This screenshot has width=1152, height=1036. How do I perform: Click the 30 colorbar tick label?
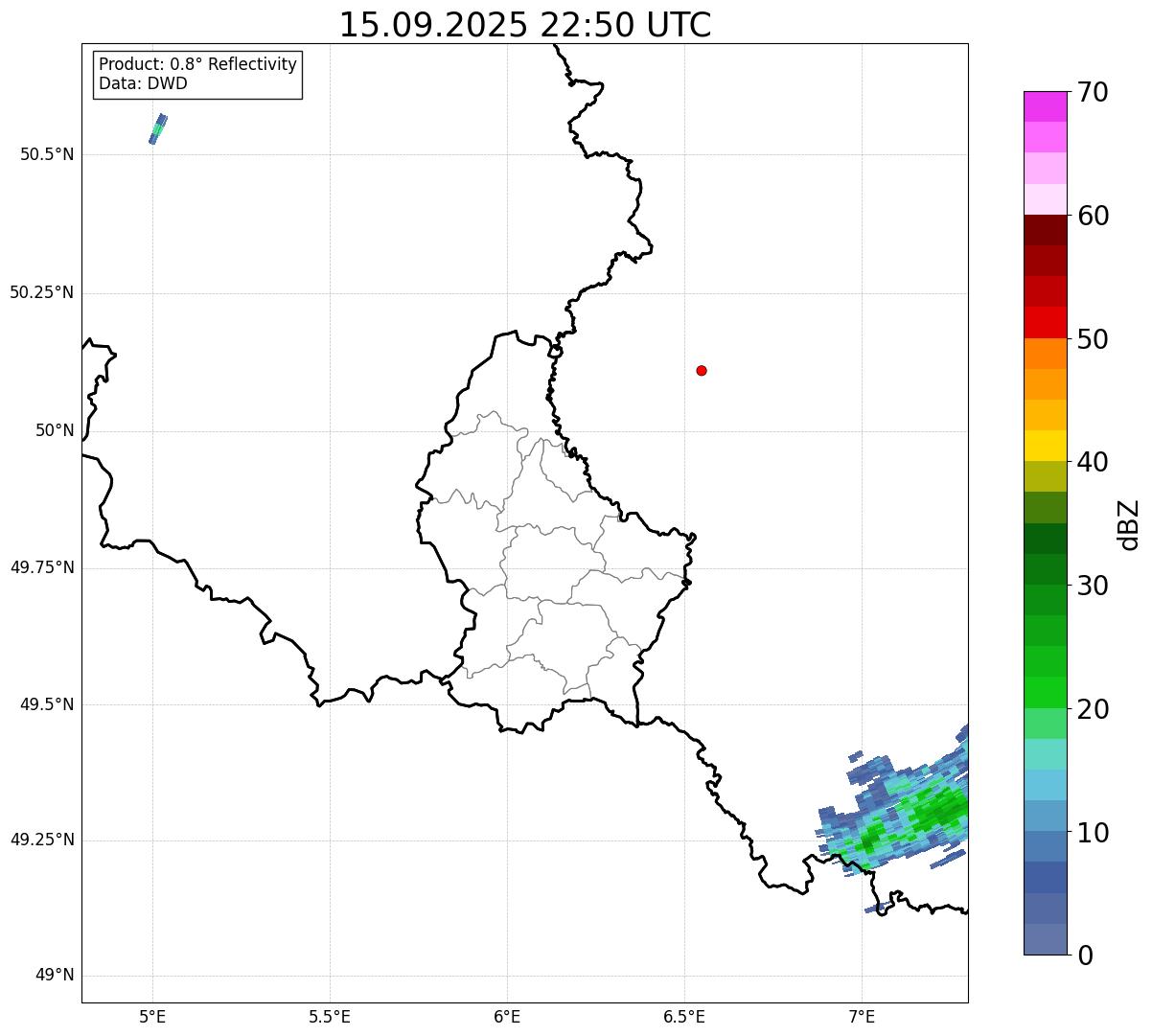(x=1093, y=586)
